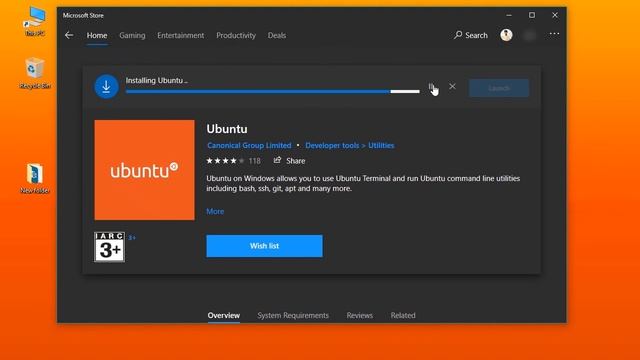Click the blue download arrow icon
Screen dimensions: 640x360
tap(107, 87)
